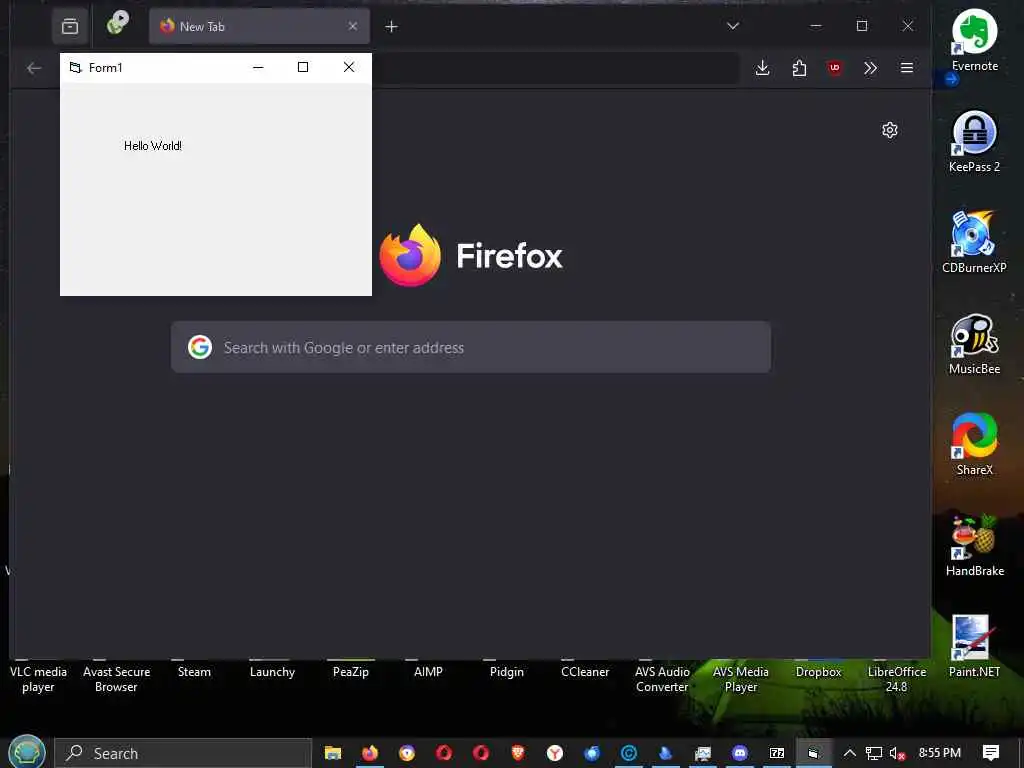The image size is (1024, 768).
Task: Click the Google logo in search box
Action: (200, 347)
